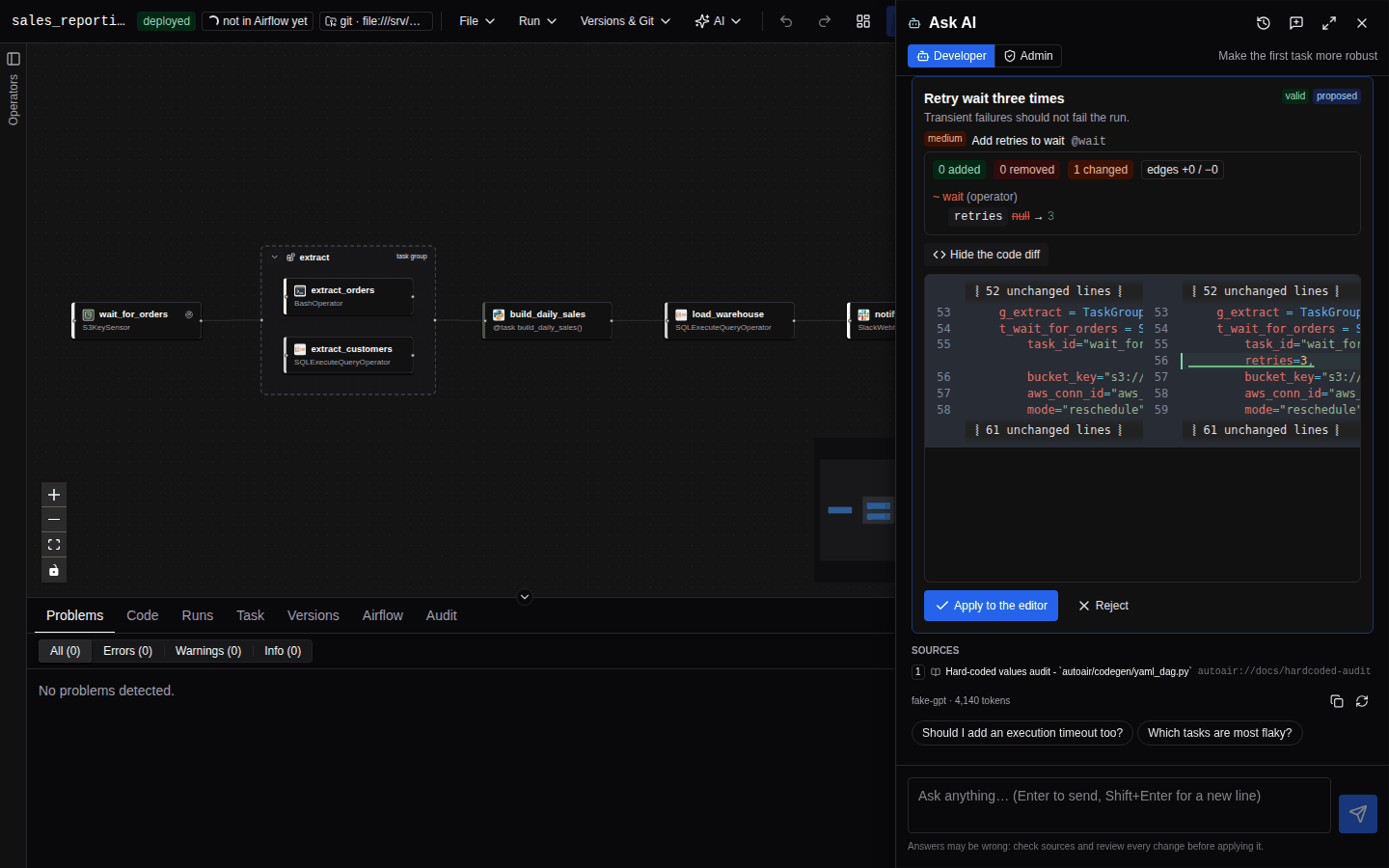Viewport: 1389px width, 868px height.
Task: Zoom out on the DAG canvas
Action: click(x=54, y=520)
